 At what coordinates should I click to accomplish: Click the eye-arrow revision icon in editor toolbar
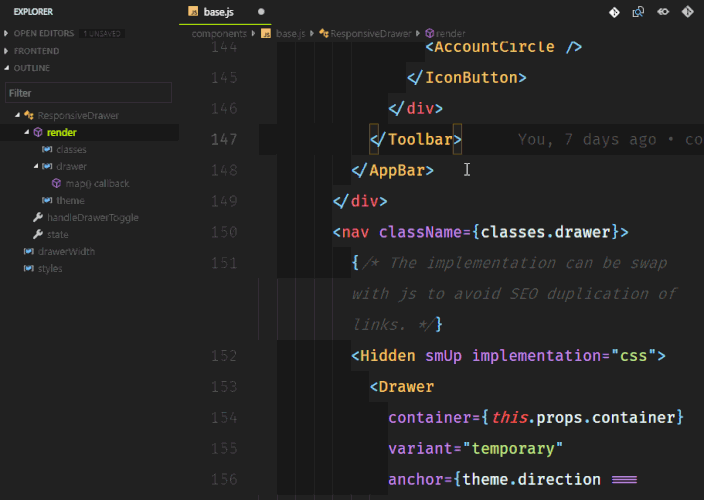pos(663,12)
